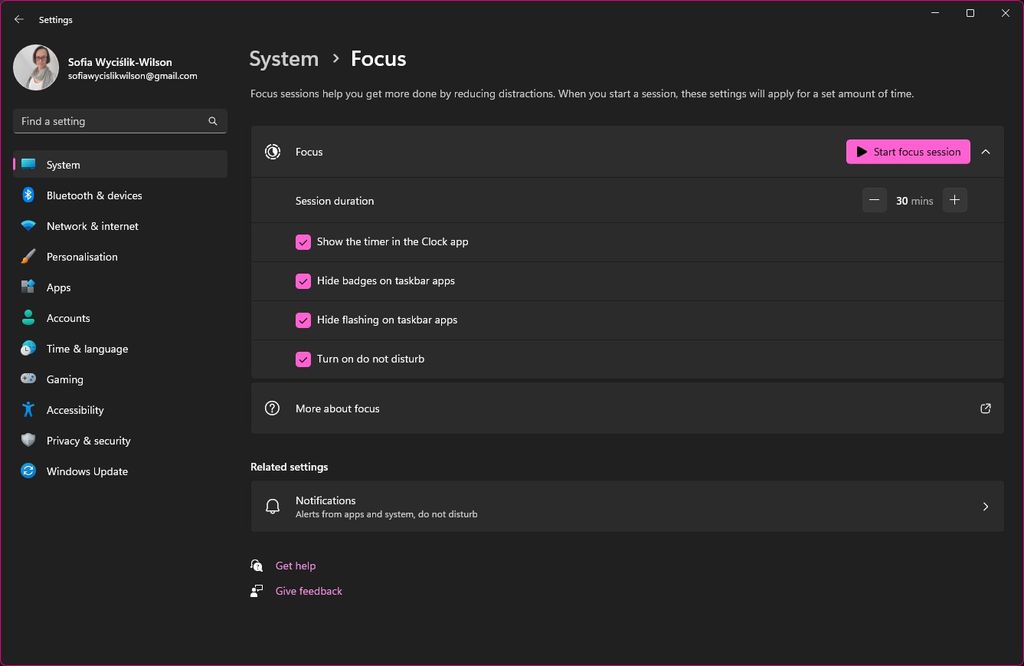This screenshot has height=666, width=1024.
Task: Select the Bluetooth & devices icon
Action: coord(27,195)
